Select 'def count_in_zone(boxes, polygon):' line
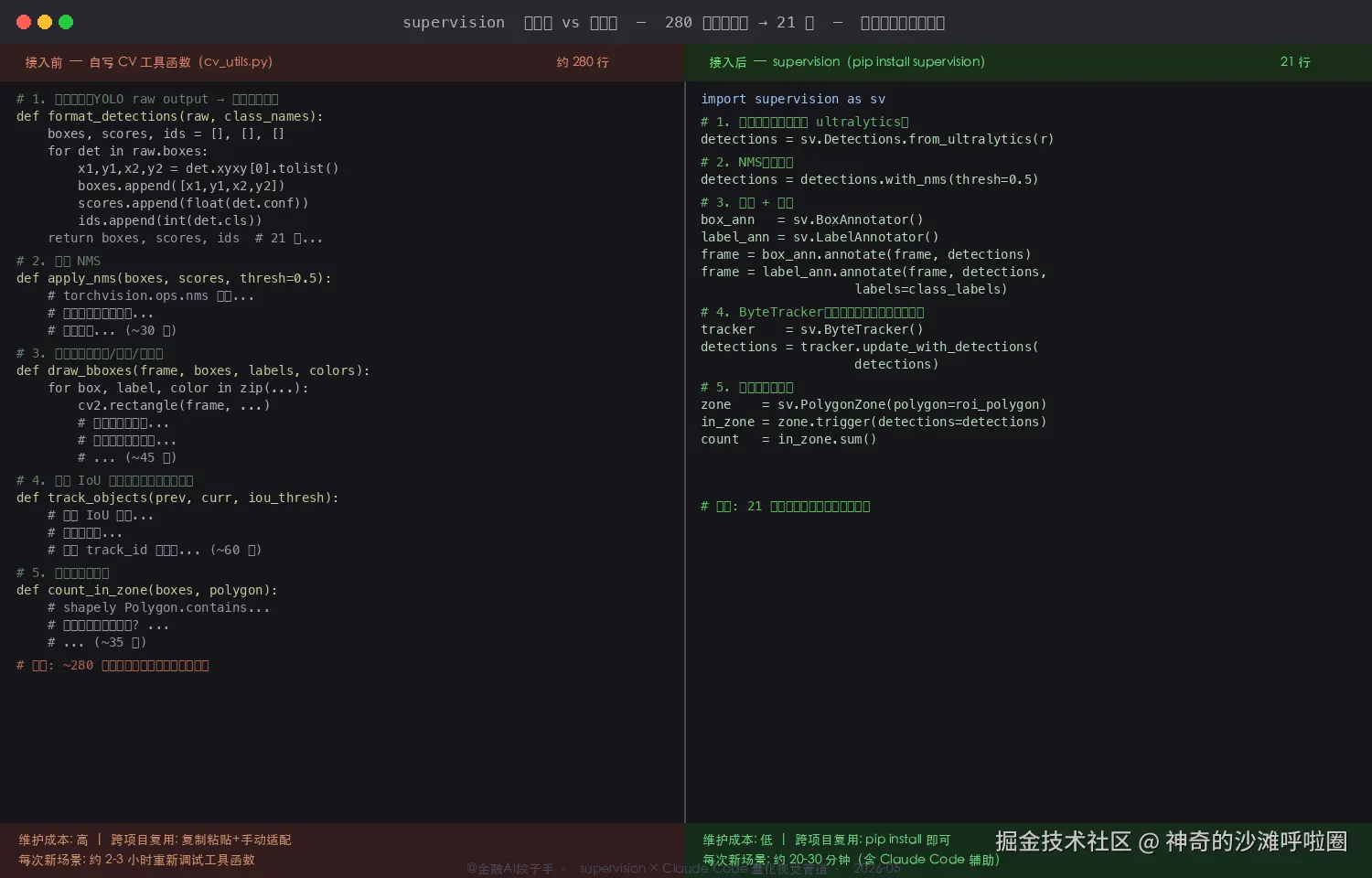The image size is (1372, 878). (x=147, y=590)
